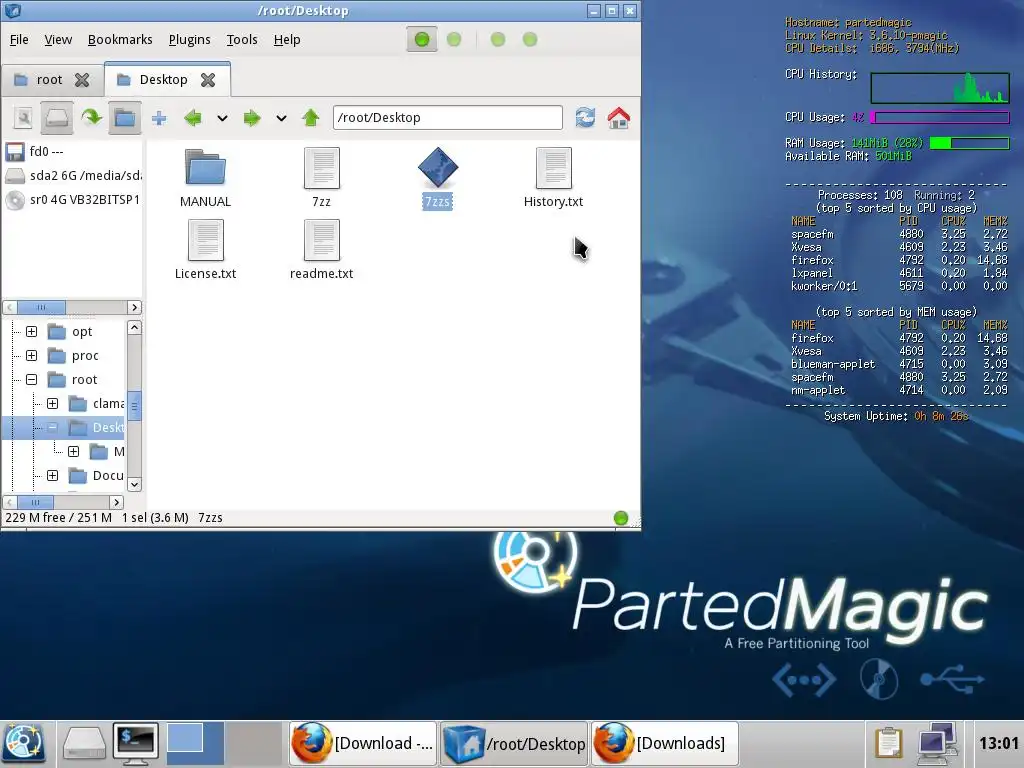The image size is (1024, 768).
Task: Toggle panel 4 green circle button
Action: point(530,40)
